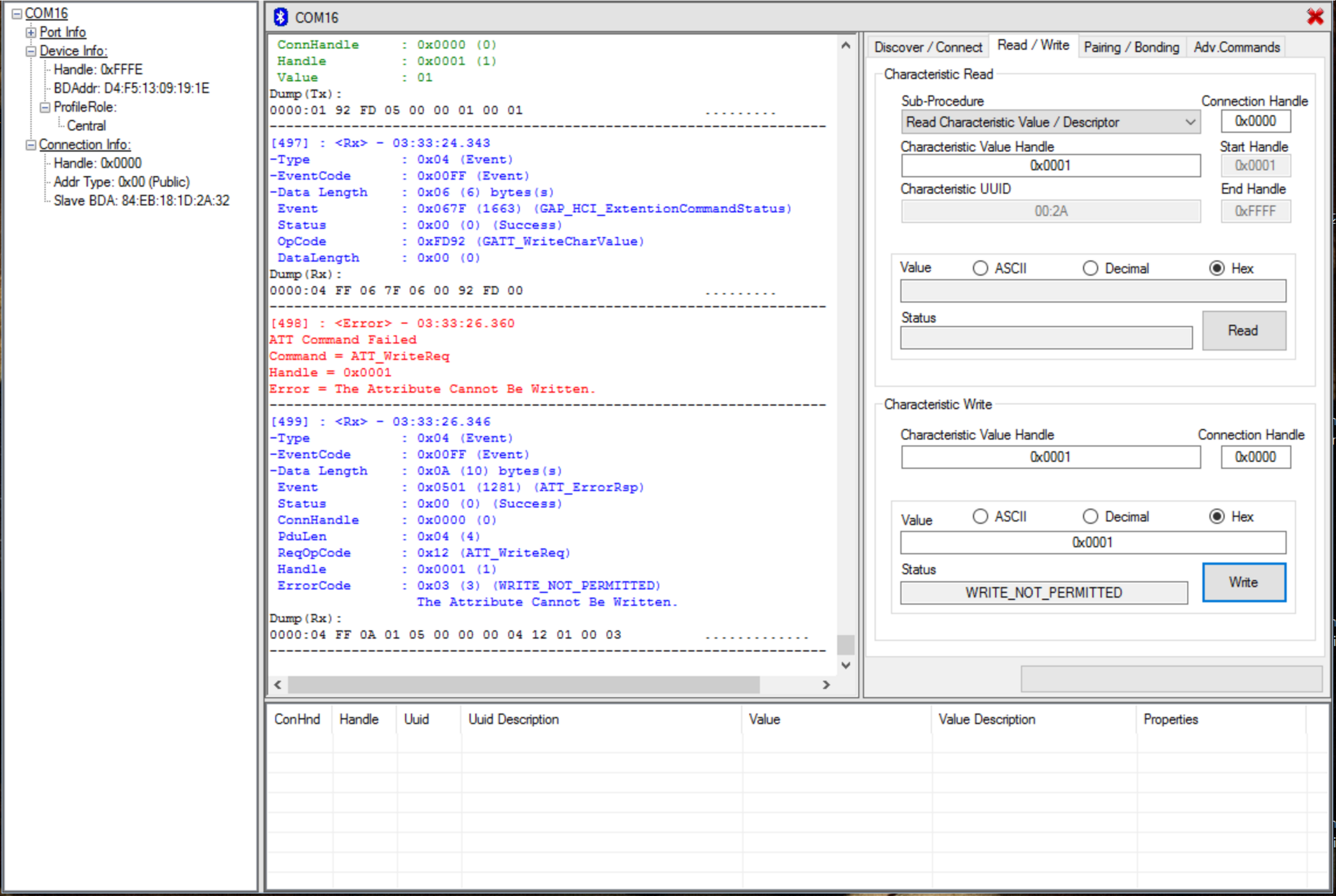Select the Addr Type: 0x00 (Public) item
The image size is (1336, 896).
click(x=122, y=182)
